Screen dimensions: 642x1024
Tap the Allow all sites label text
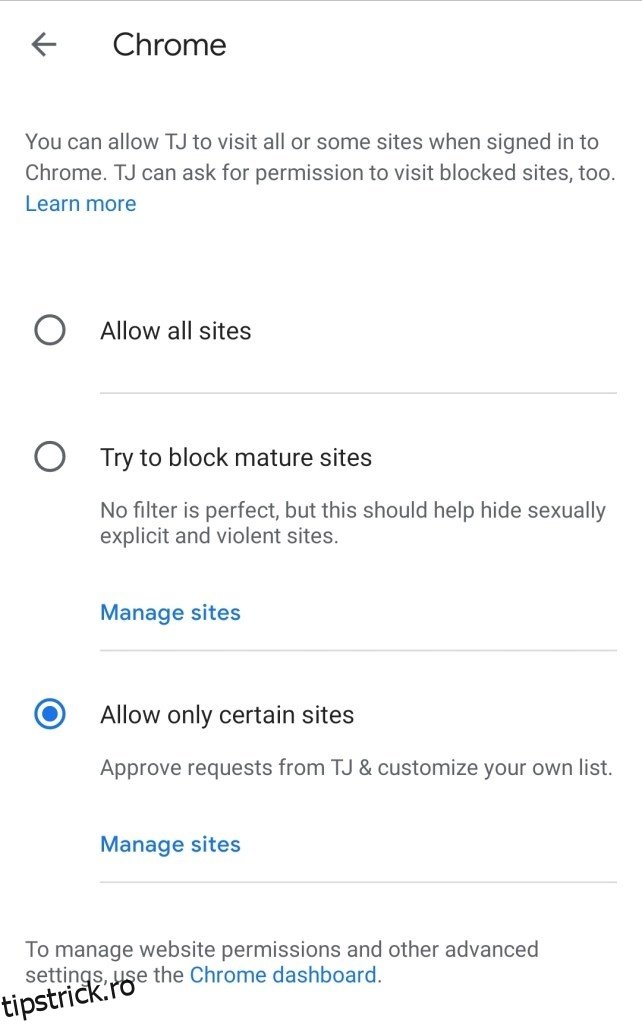tap(176, 330)
